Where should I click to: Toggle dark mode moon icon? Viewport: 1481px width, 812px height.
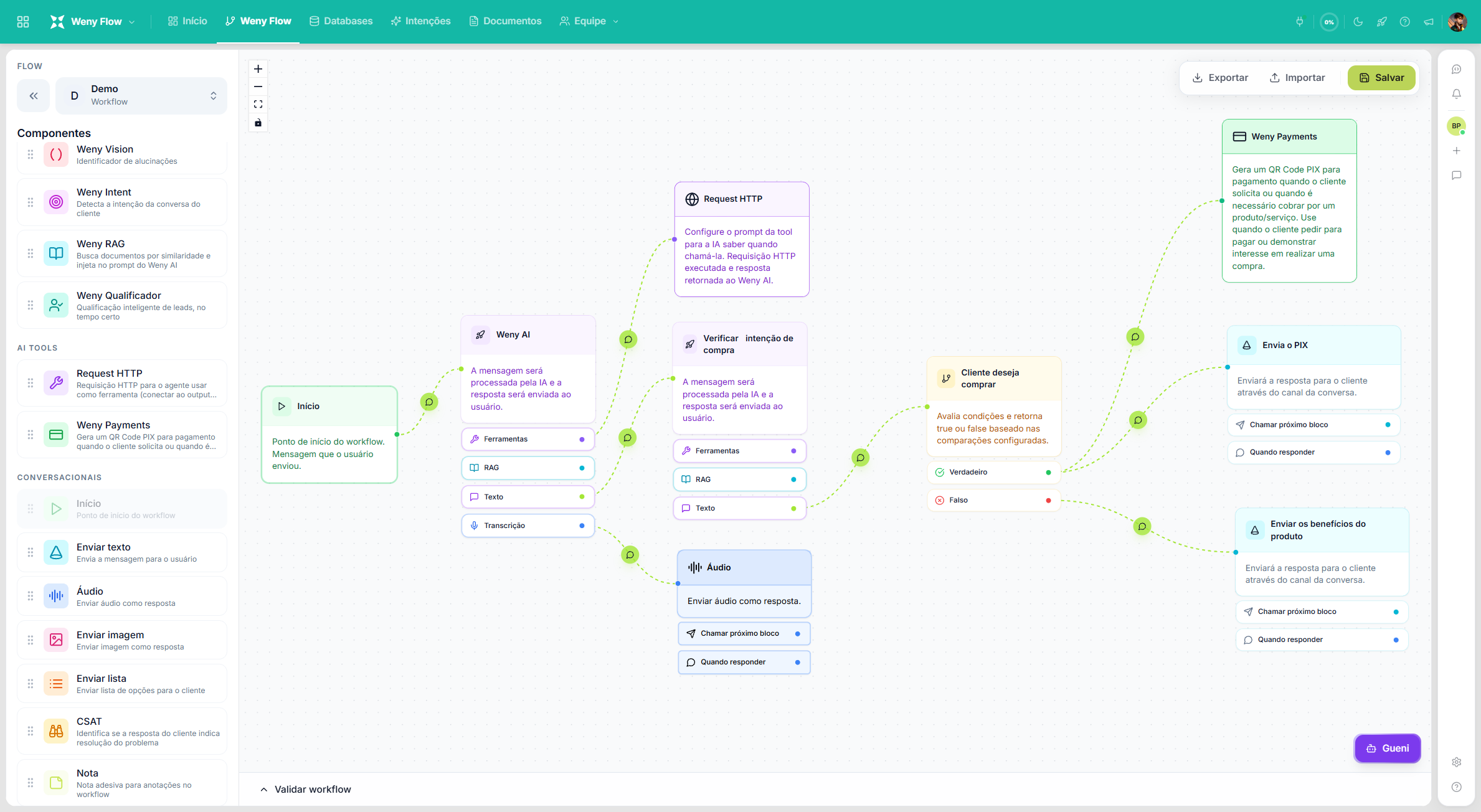click(x=1358, y=22)
